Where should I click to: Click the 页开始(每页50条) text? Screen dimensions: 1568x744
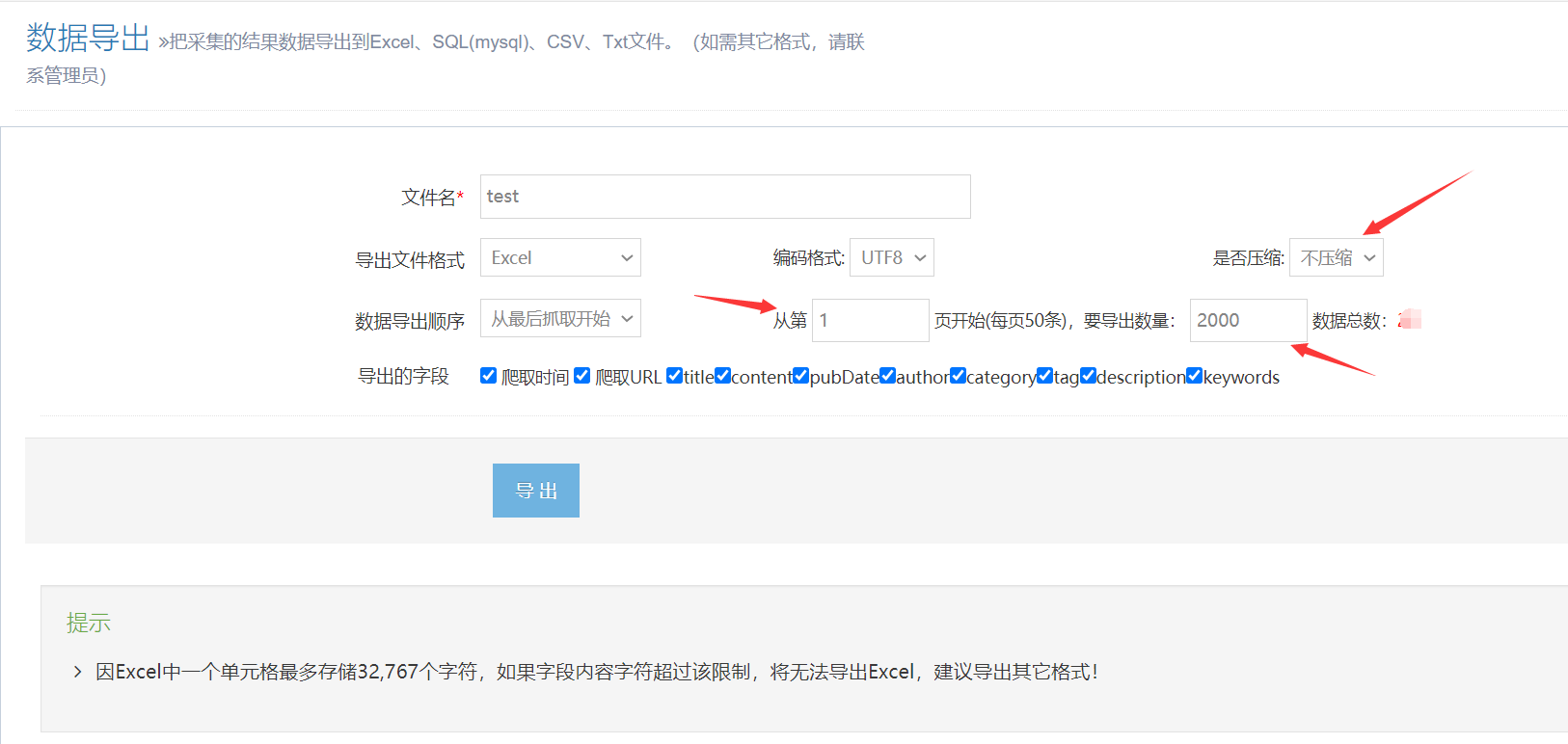1002,321
